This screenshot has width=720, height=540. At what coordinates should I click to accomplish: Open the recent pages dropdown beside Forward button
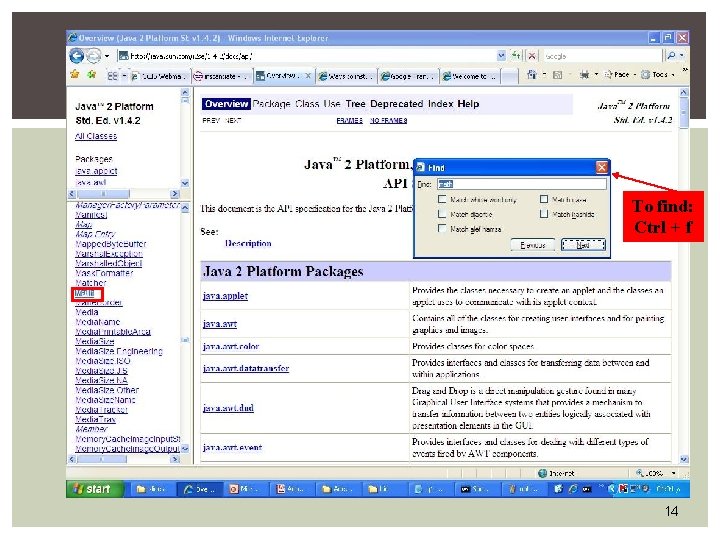coord(107,56)
